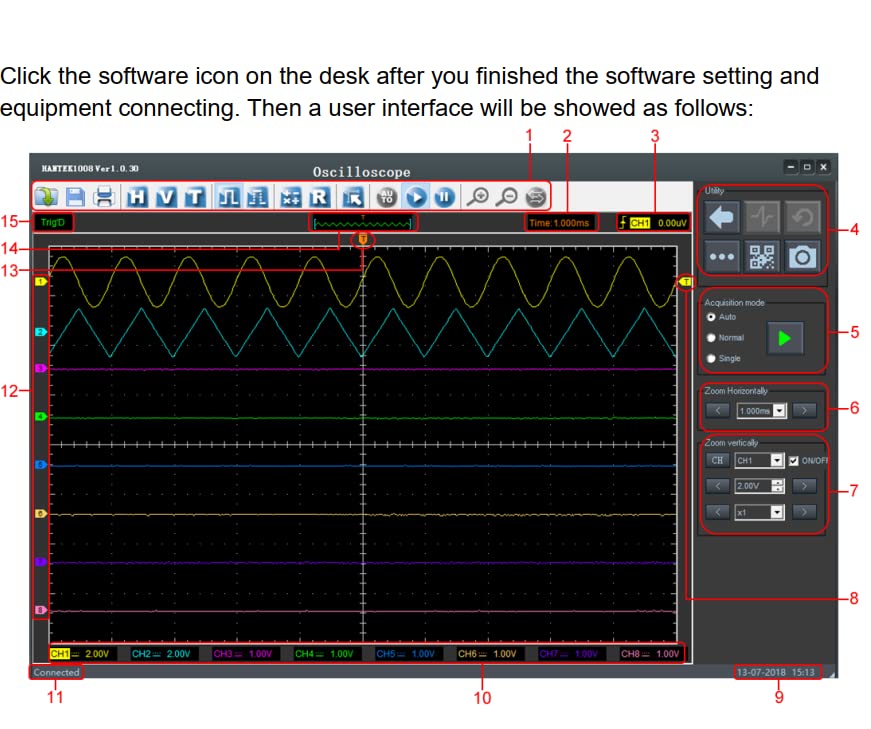Select the Normal acquisition mode
This screenshot has width=871, height=729.
point(711,337)
